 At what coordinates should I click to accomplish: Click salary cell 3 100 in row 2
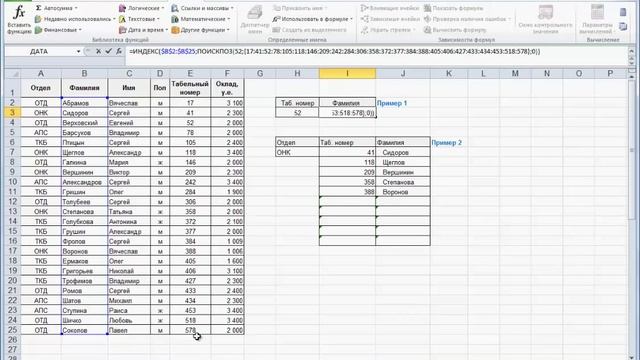tap(227, 103)
